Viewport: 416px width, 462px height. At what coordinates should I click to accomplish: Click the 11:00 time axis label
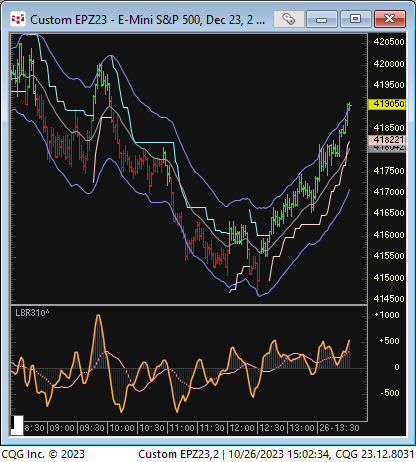point(182,428)
